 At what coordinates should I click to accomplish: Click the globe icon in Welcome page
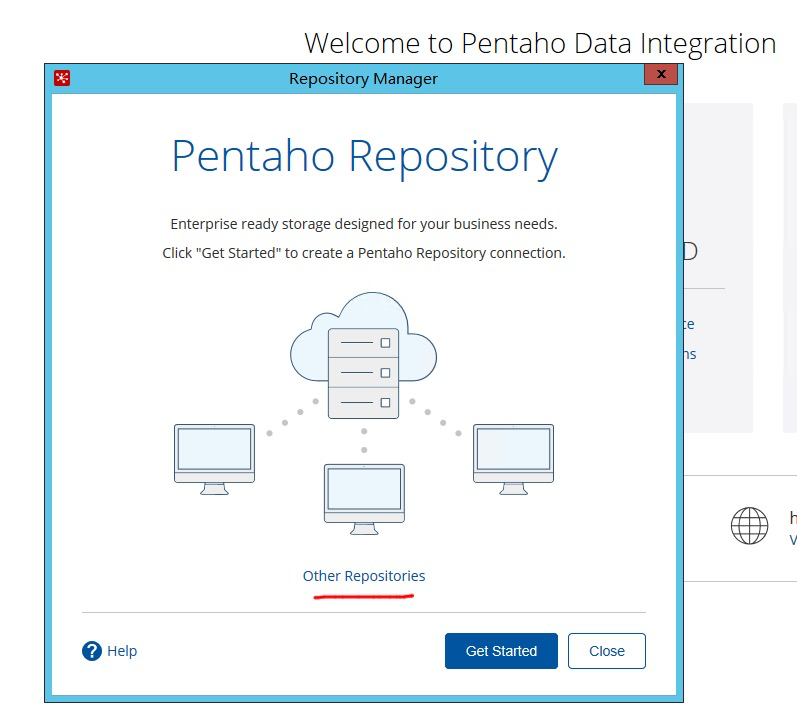pos(749,526)
